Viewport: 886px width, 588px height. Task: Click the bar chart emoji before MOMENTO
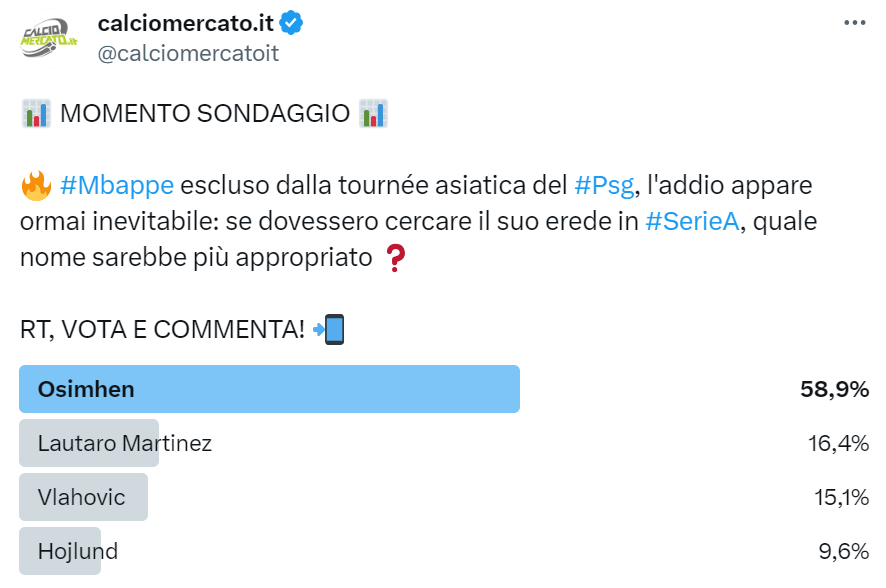coord(35,114)
